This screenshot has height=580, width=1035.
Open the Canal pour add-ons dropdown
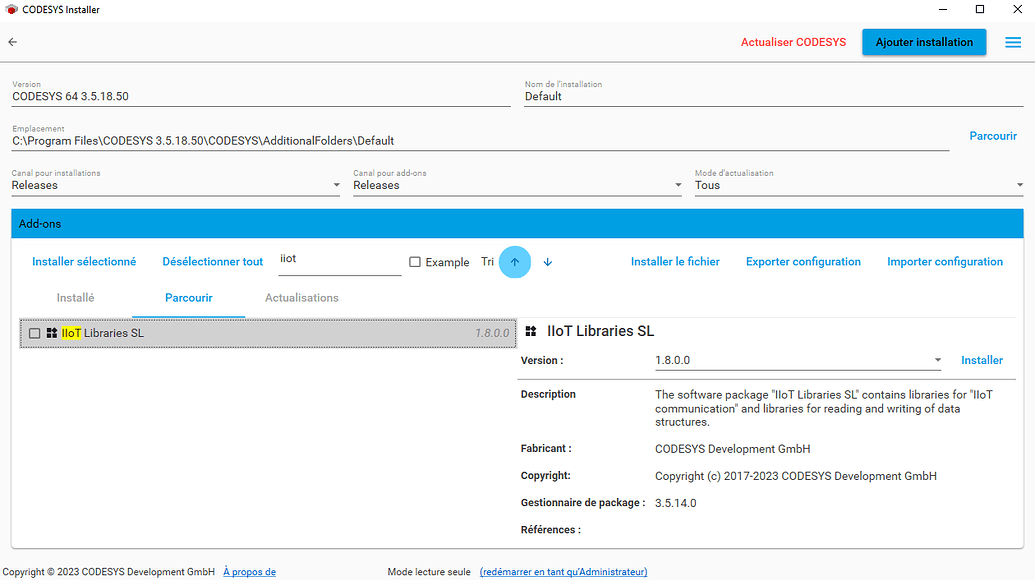(x=676, y=185)
